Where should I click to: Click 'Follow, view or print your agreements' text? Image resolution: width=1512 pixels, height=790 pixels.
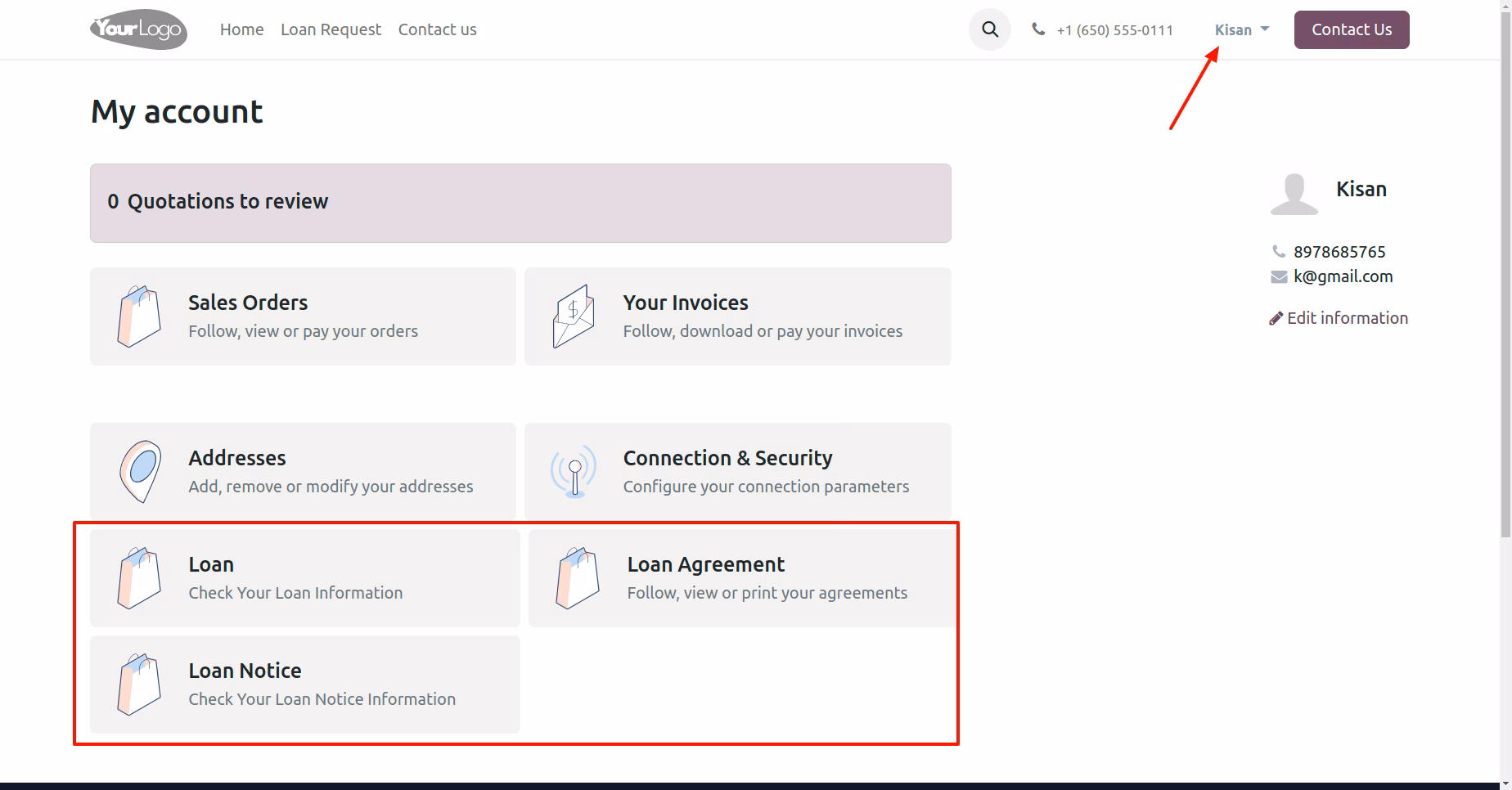pos(767,593)
